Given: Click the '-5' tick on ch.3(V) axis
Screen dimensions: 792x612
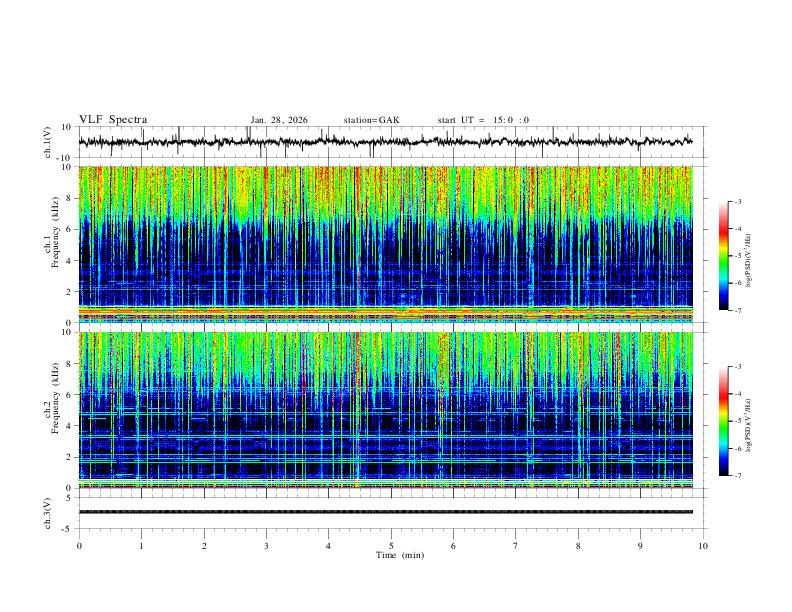Looking at the screenshot, I should 68,529.
